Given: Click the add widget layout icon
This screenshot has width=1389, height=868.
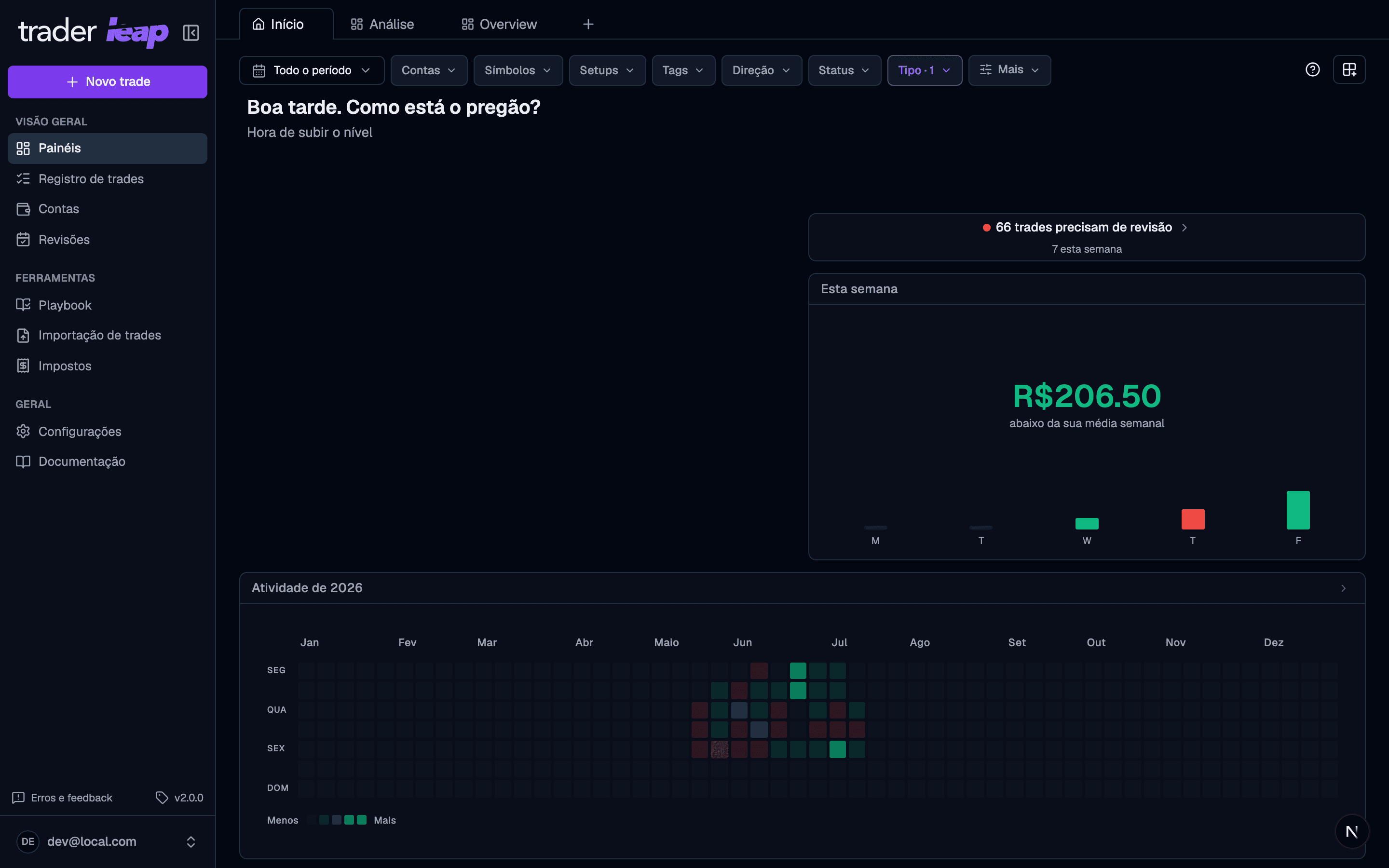Looking at the screenshot, I should (1349, 69).
